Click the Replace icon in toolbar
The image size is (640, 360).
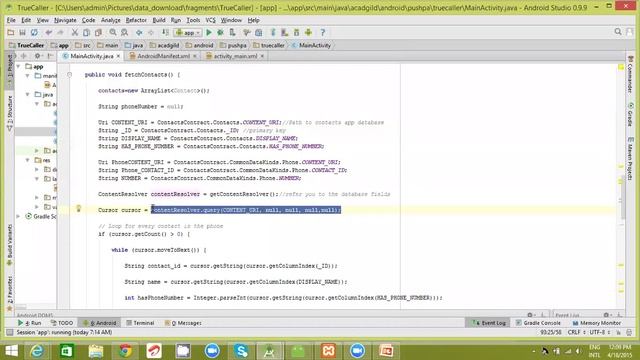coord(124,32)
